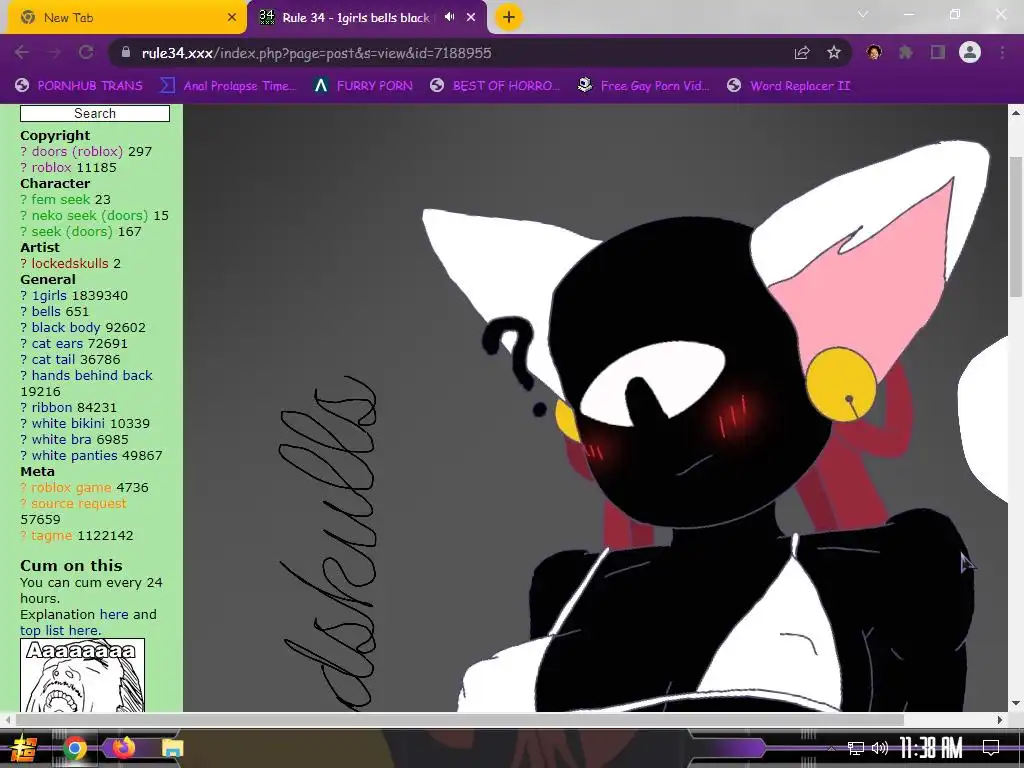
Task: View site information lock icon
Action: (x=126, y=53)
